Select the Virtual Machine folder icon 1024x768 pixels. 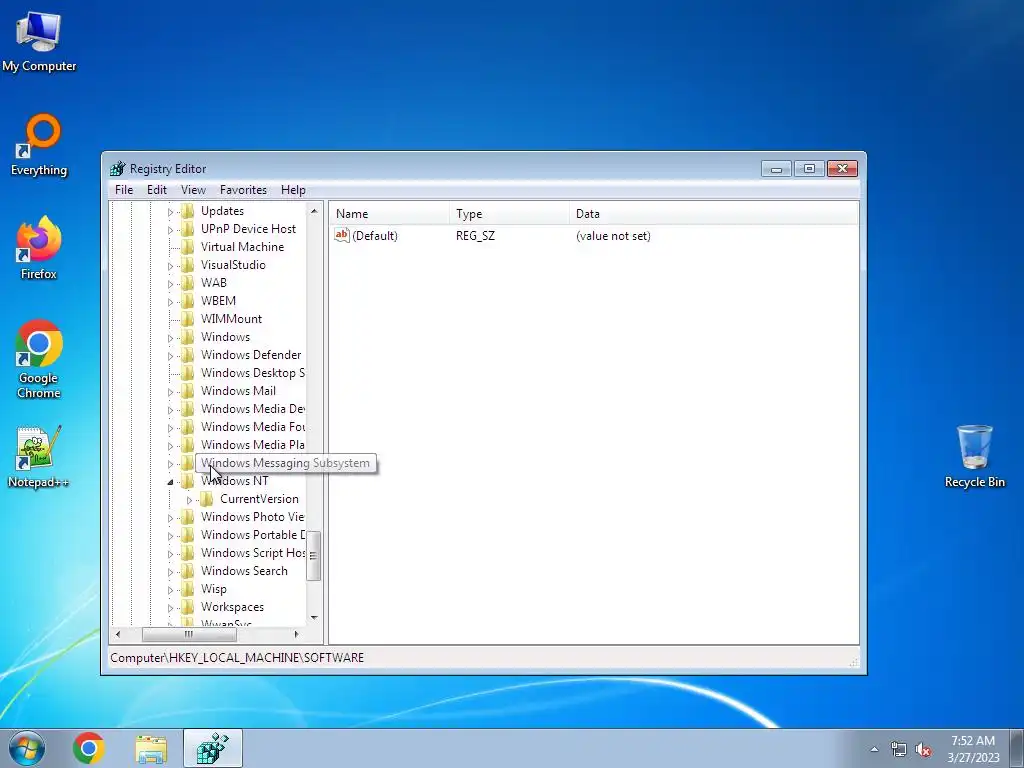click(x=187, y=247)
